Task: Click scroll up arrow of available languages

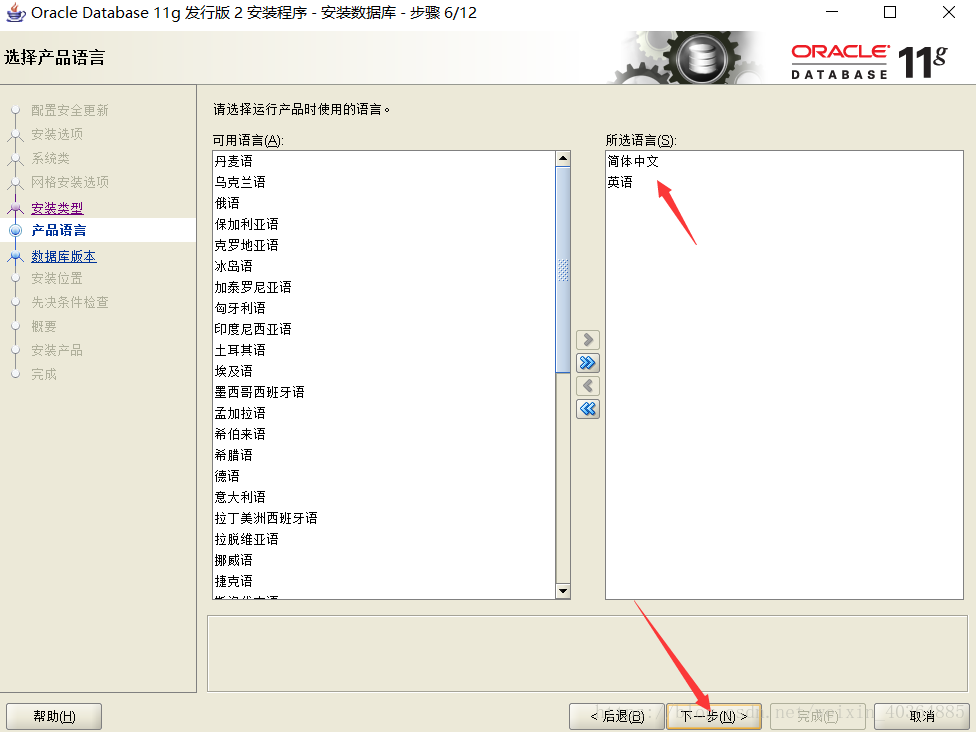Action: coord(563,159)
